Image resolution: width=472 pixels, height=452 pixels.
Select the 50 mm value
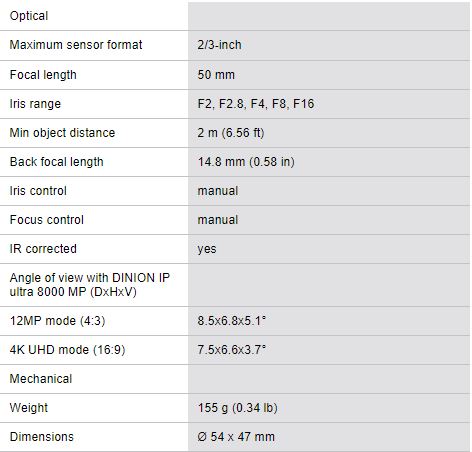point(216,75)
